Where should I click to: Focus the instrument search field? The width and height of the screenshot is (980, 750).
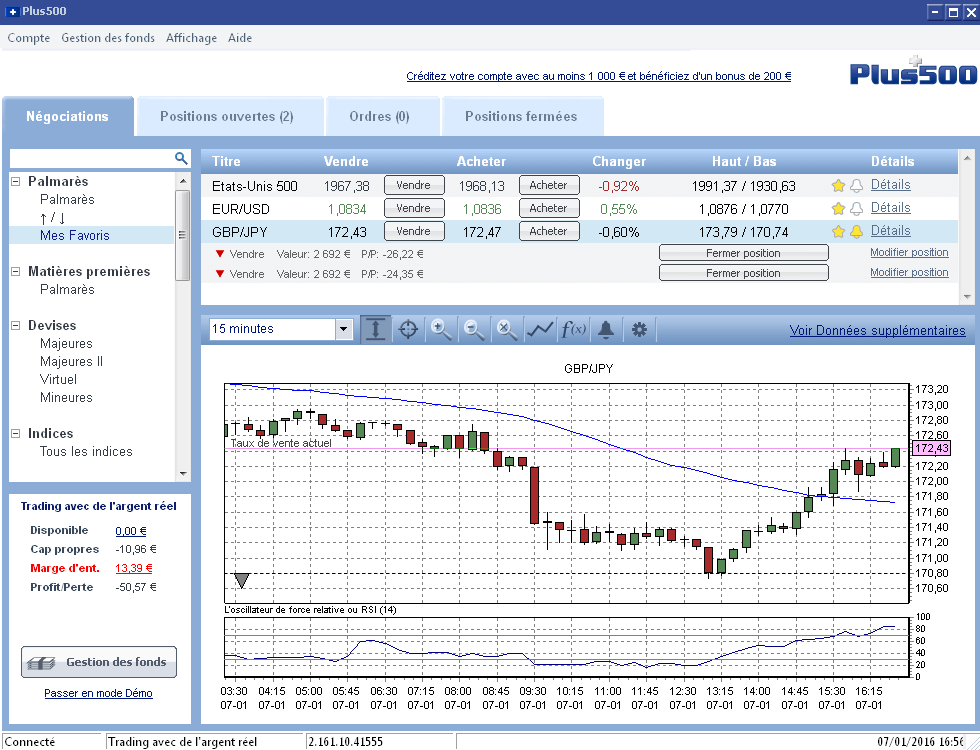tap(92, 158)
